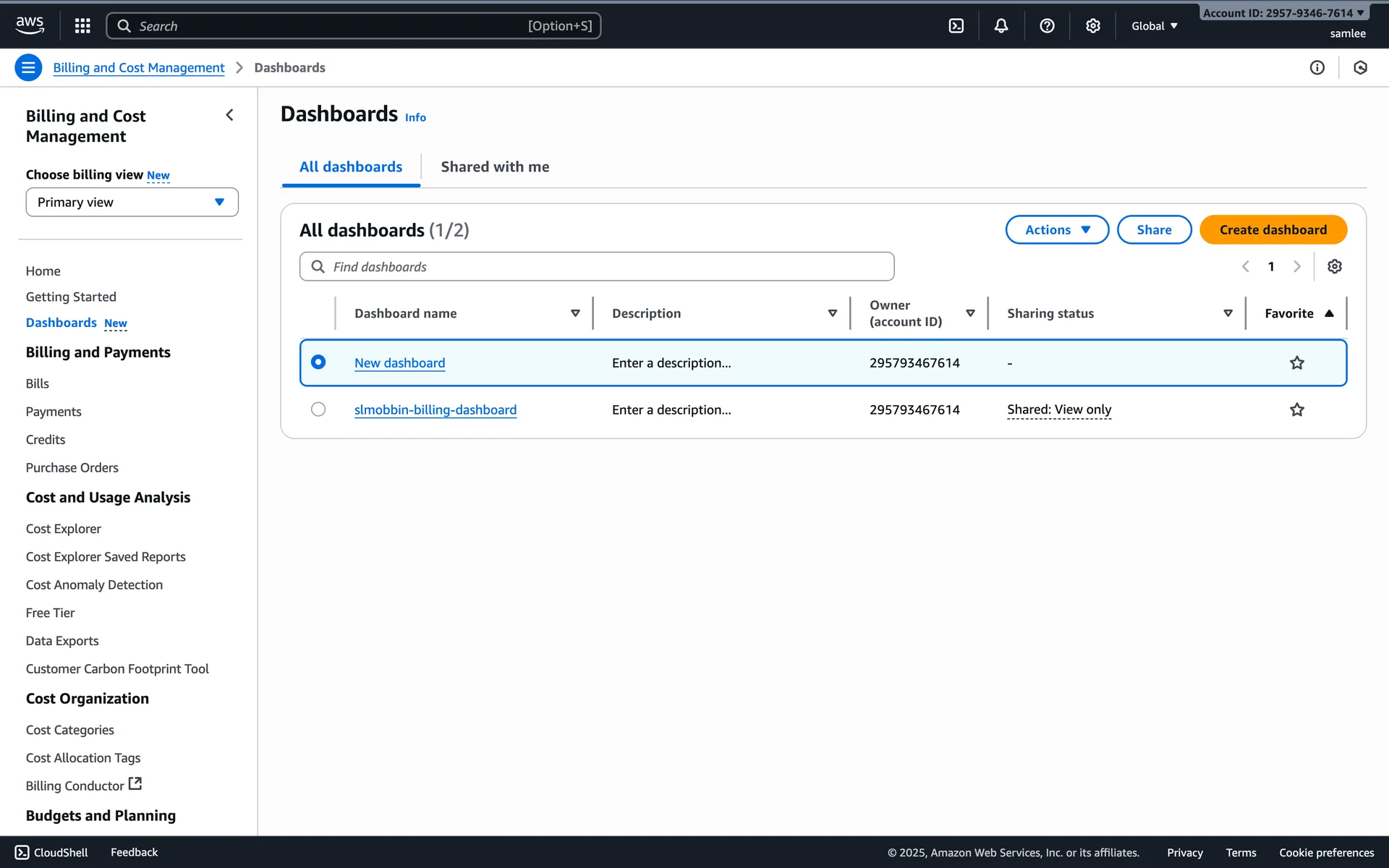The height and width of the screenshot is (868, 1389).
Task: Open the AWS services grid menu
Action: [82, 26]
